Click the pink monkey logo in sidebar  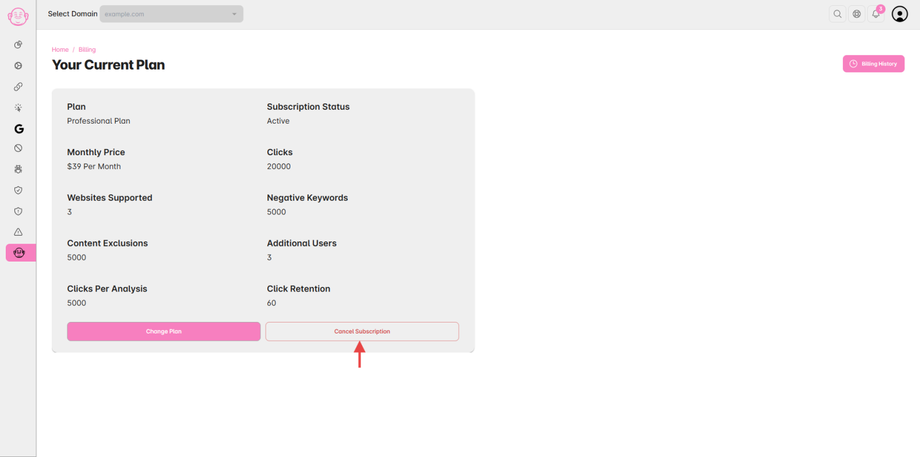18,16
